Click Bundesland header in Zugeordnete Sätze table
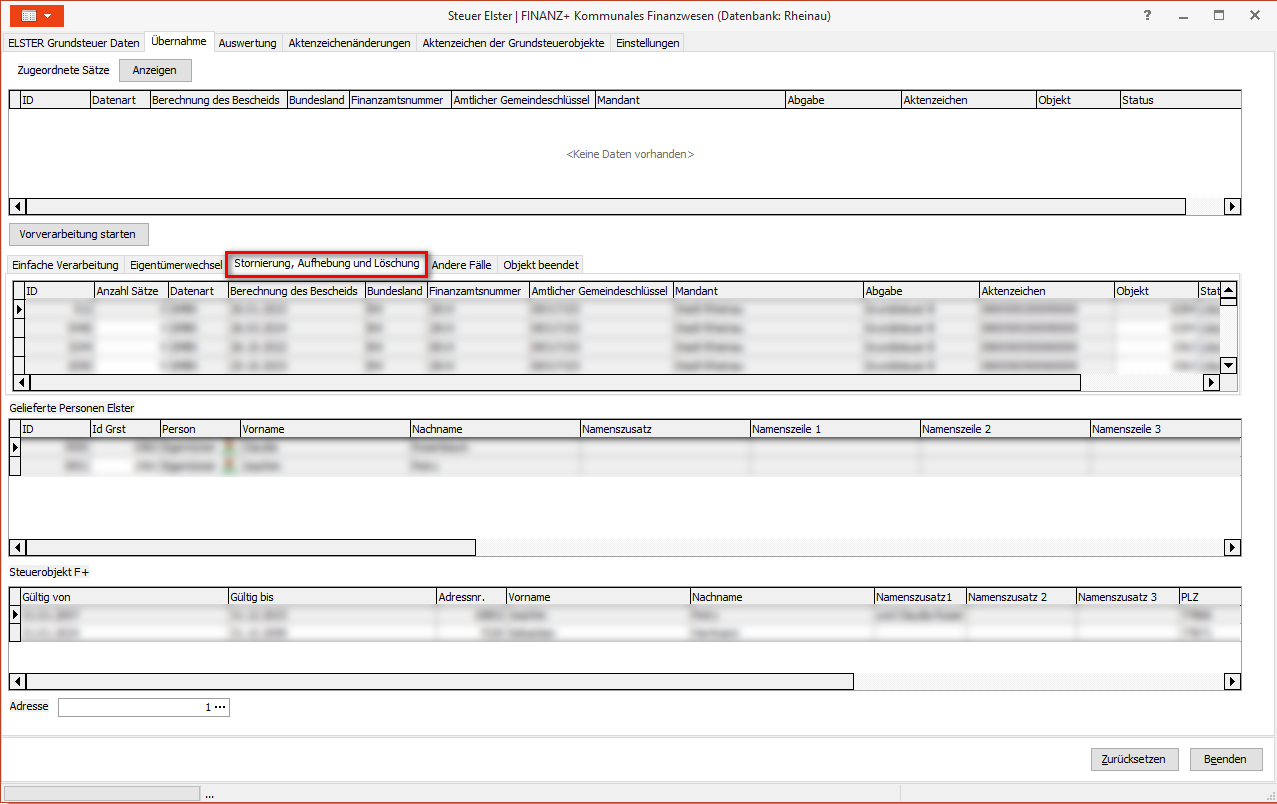1277x804 pixels. coord(317,100)
